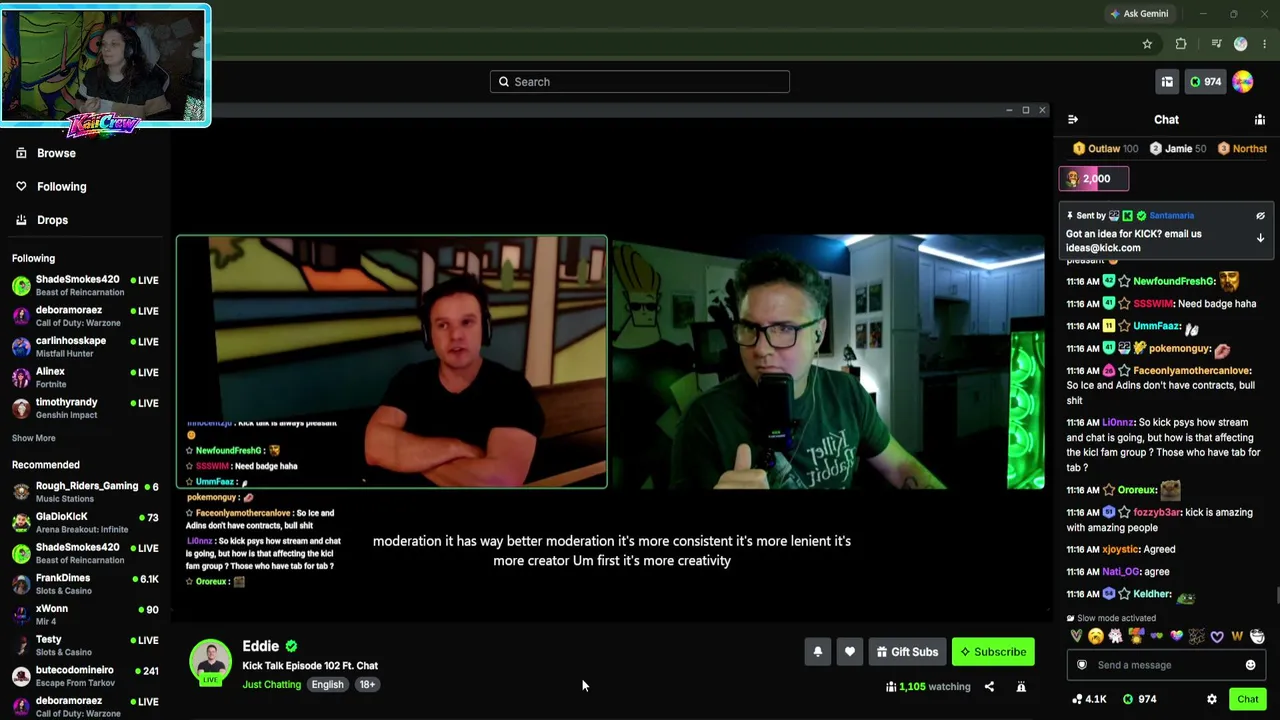Open the share stream icon

[989, 687]
